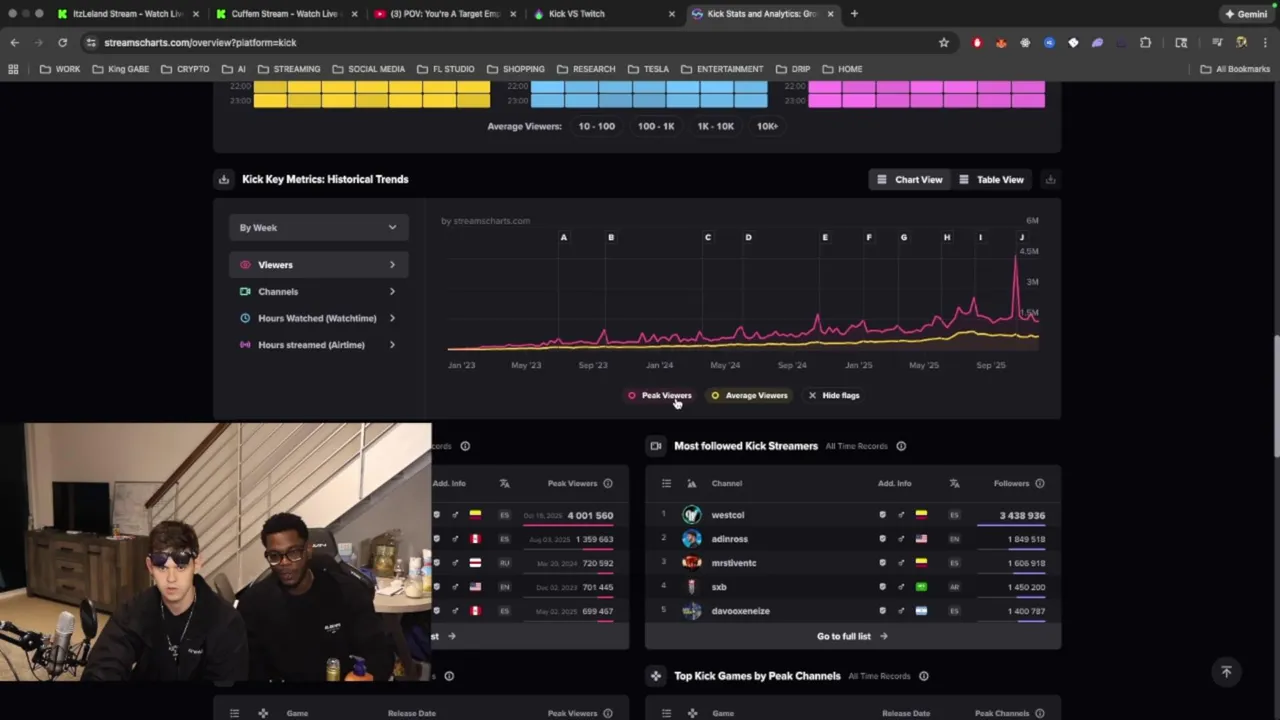Click the Chrome profile avatar

click(1241, 43)
